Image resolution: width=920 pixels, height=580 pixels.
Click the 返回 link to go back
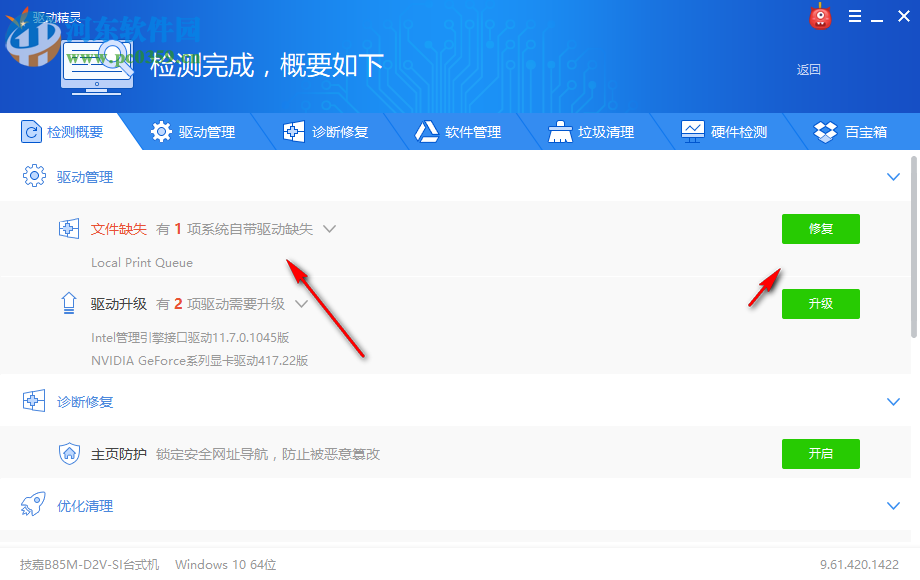[x=808, y=70]
